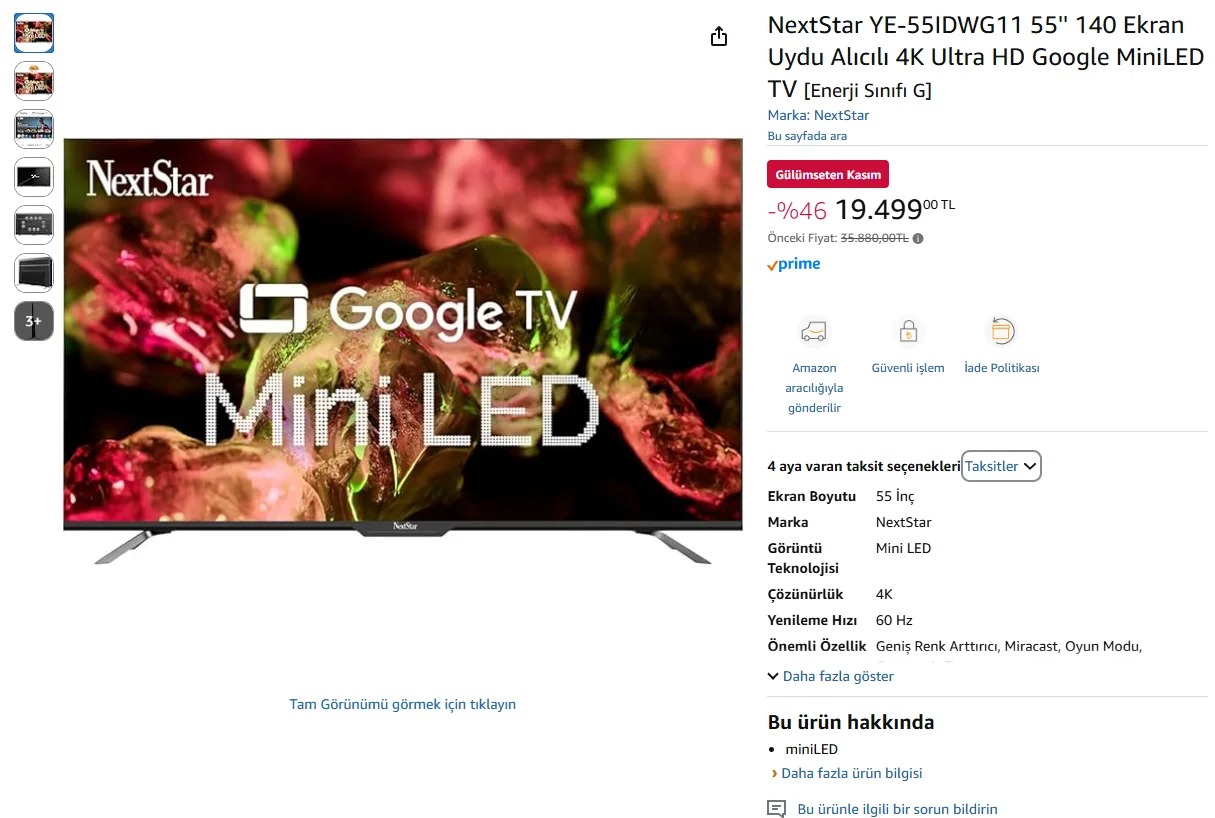This screenshot has width=1215, height=818.
Task: Click the Prime logo badge
Action: (794, 265)
